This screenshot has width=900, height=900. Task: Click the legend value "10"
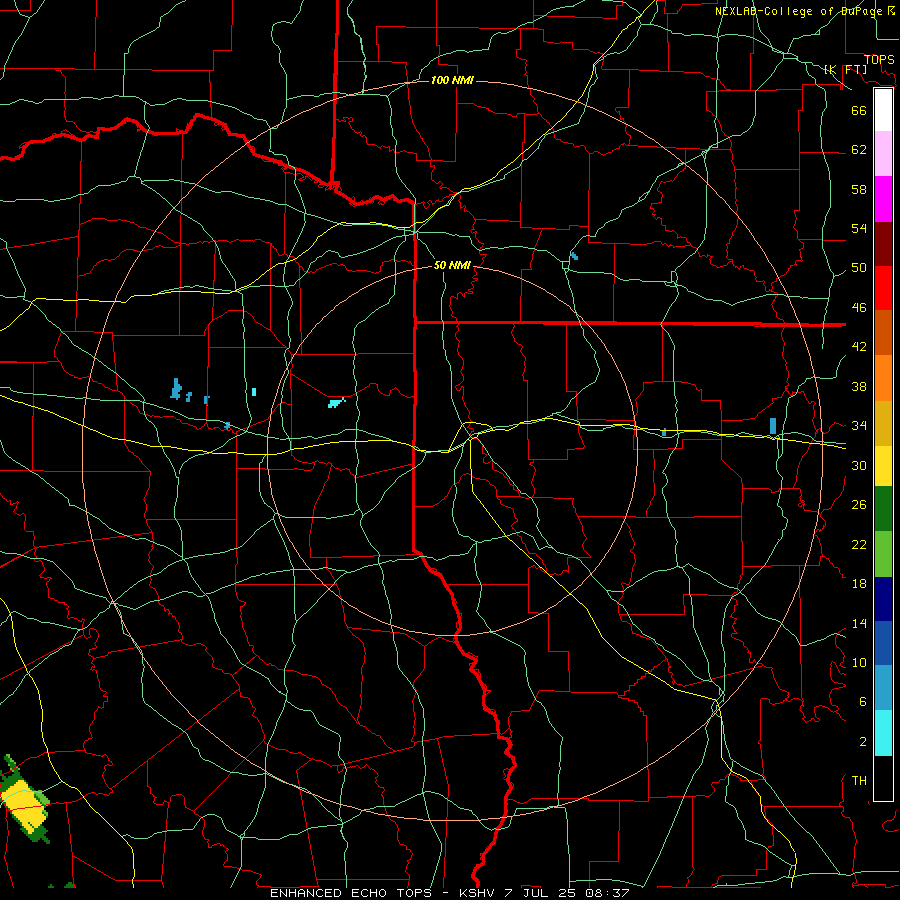pos(859,662)
